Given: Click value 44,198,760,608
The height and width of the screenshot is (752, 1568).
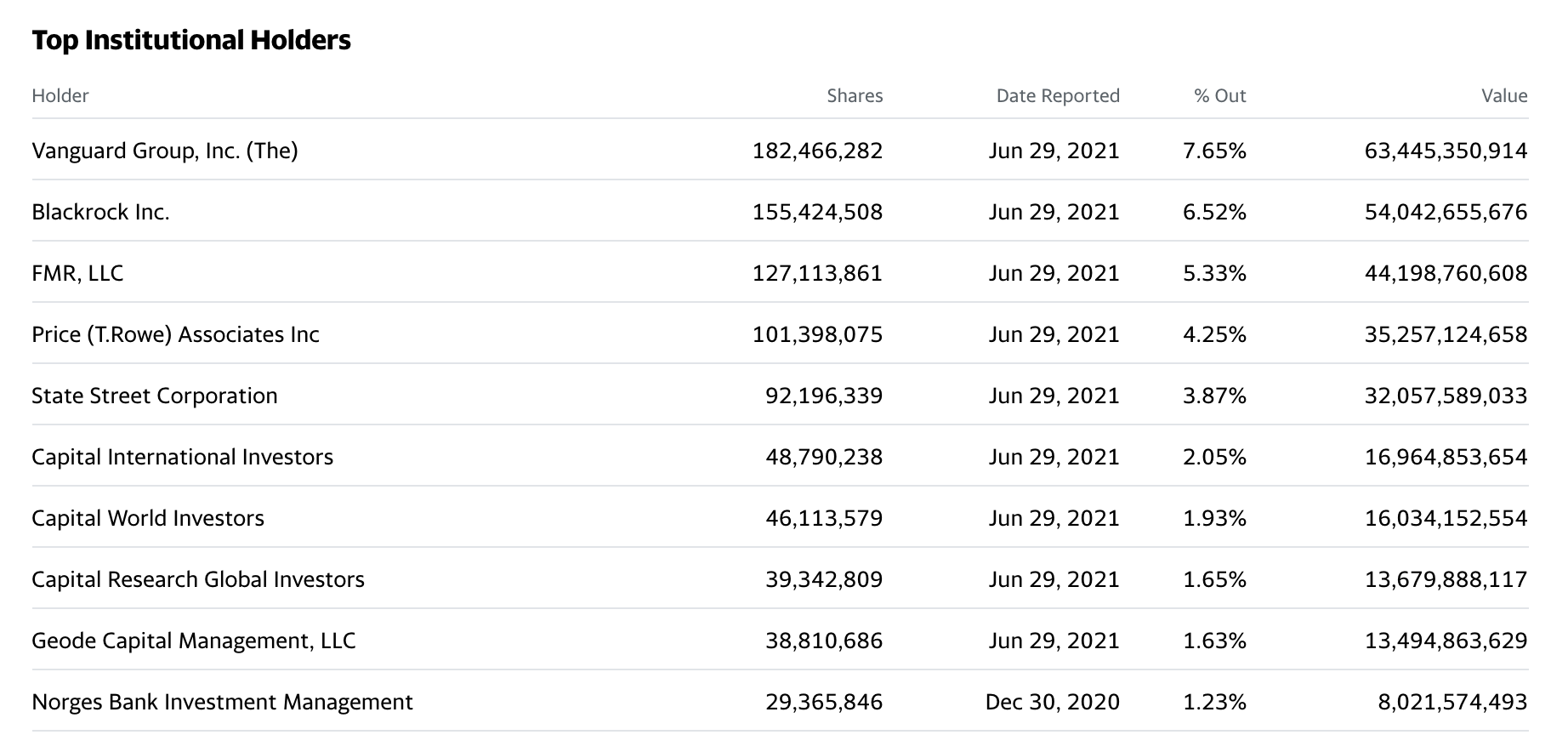Looking at the screenshot, I should coord(1446,273).
